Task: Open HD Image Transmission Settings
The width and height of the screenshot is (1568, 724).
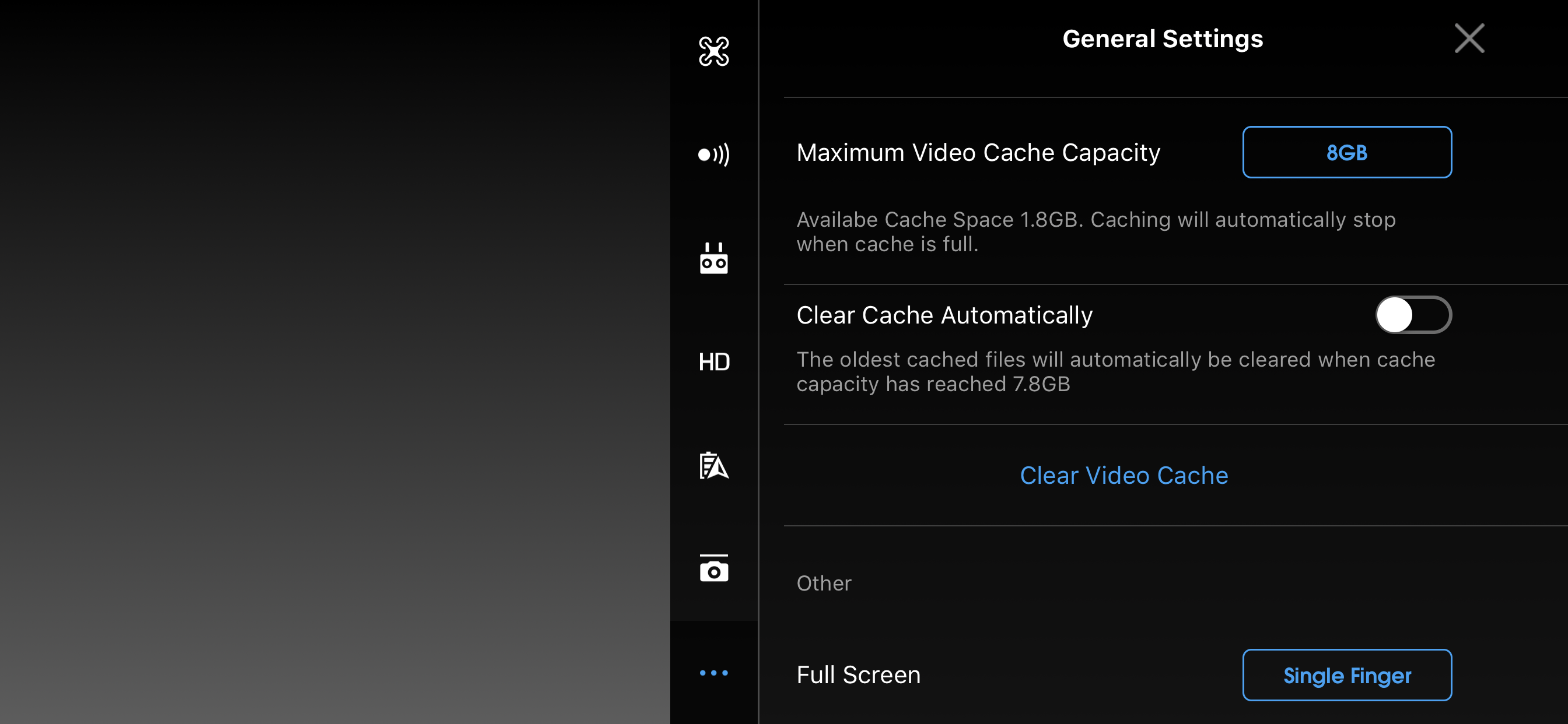Action: point(714,362)
